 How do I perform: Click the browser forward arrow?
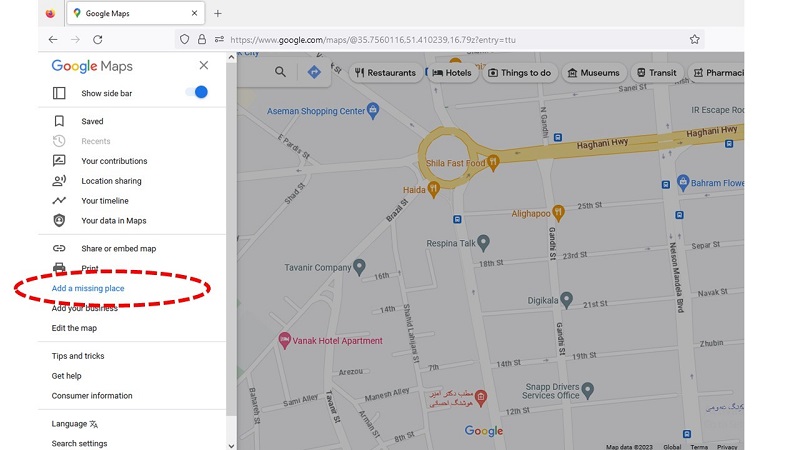pos(75,39)
